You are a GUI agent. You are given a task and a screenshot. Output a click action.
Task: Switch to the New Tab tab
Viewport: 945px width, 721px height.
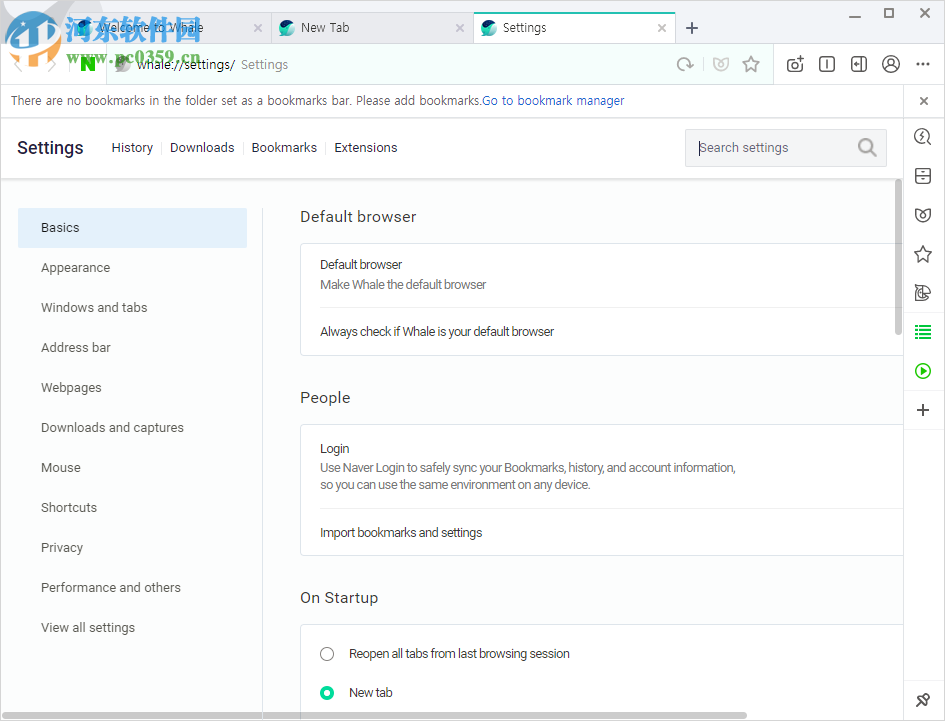pos(371,28)
